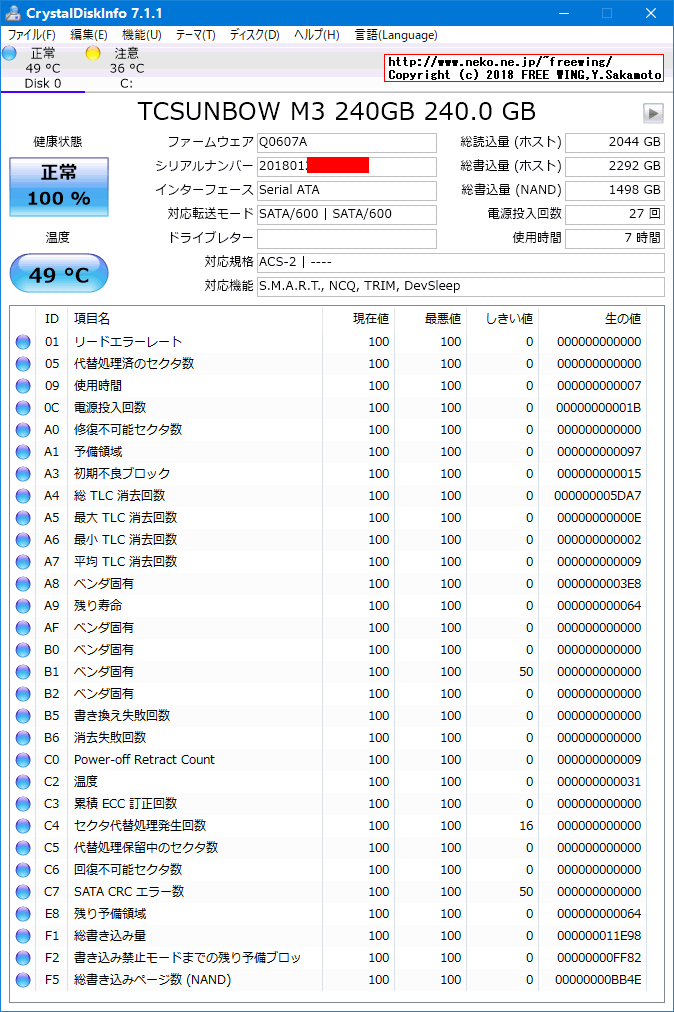Click the 使用時間 value 7 時間
The image size is (674, 1012).
(x=615, y=238)
